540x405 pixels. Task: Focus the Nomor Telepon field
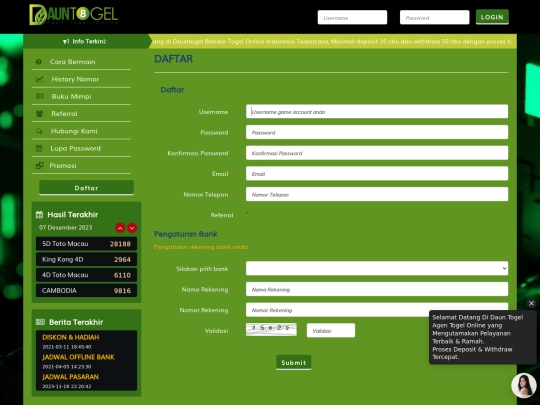[377, 194]
